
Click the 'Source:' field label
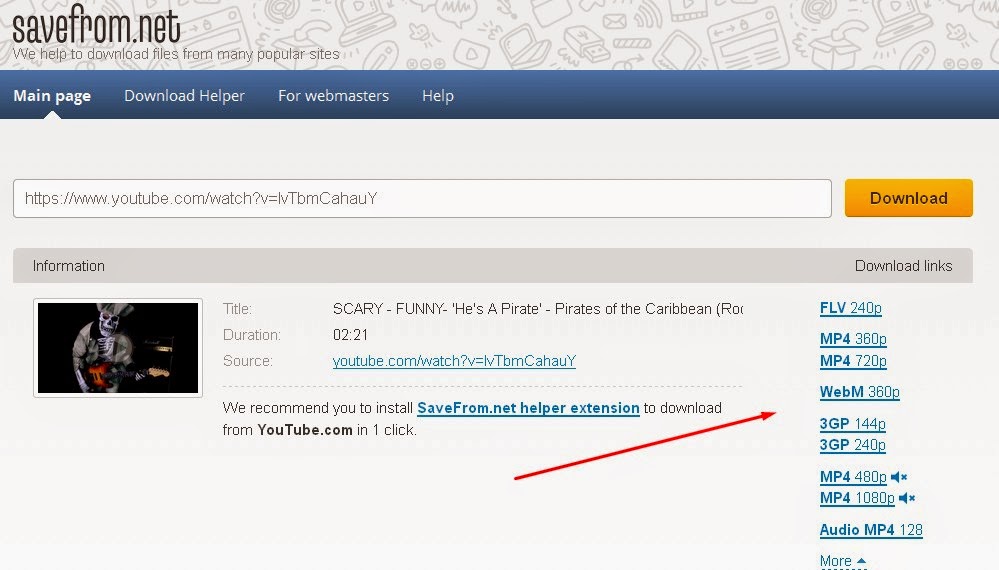(x=248, y=361)
